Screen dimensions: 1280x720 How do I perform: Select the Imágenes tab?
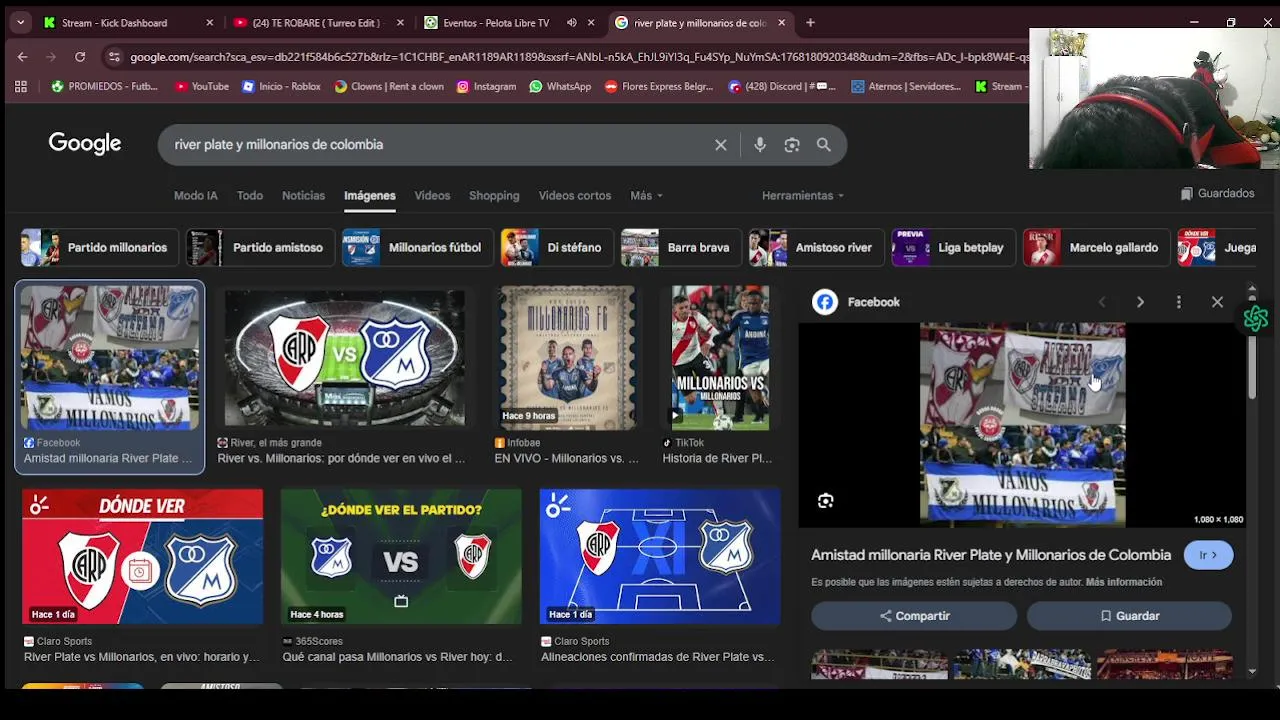pos(370,196)
